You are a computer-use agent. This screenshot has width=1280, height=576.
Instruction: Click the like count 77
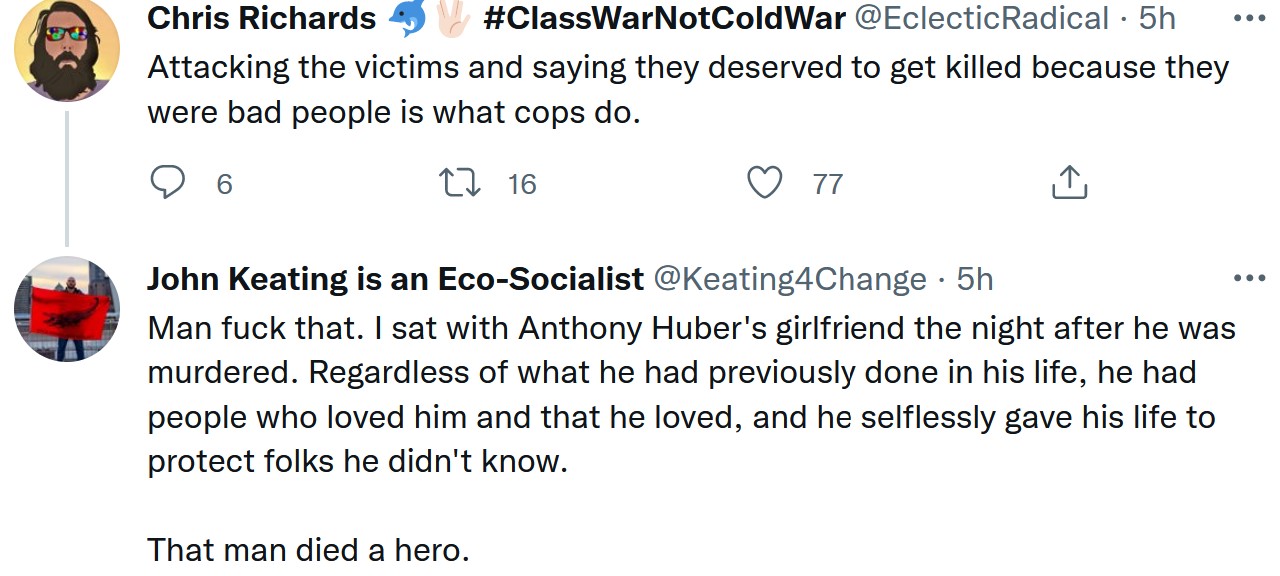(828, 184)
